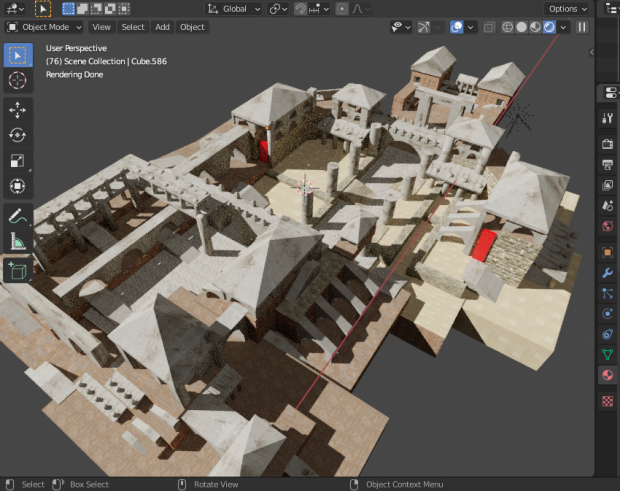Activate the Measure tool
The width and height of the screenshot is (620, 491).
tap(18, 241)
